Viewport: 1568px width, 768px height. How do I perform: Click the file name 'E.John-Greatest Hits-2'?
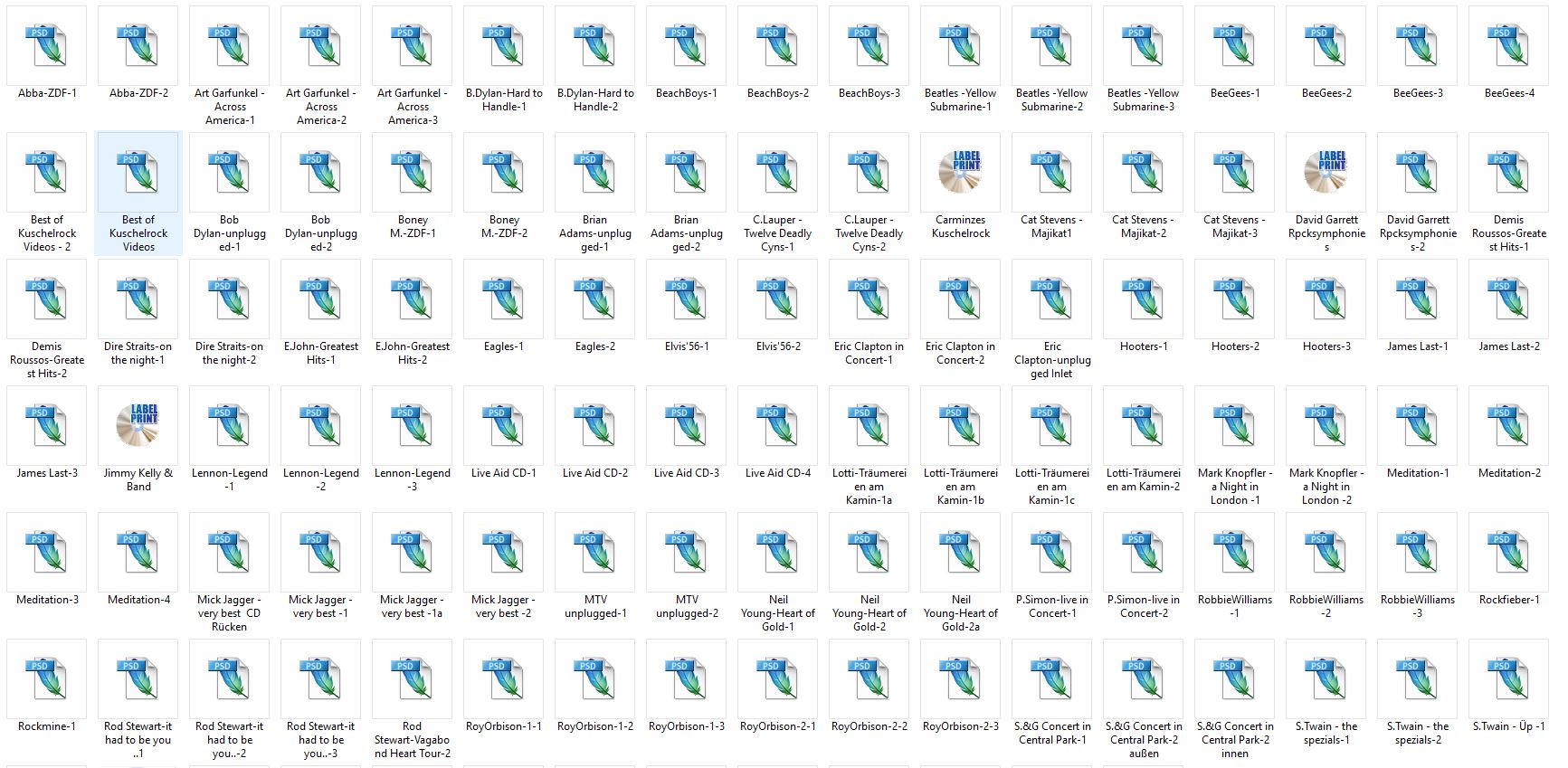coord(413,353)
